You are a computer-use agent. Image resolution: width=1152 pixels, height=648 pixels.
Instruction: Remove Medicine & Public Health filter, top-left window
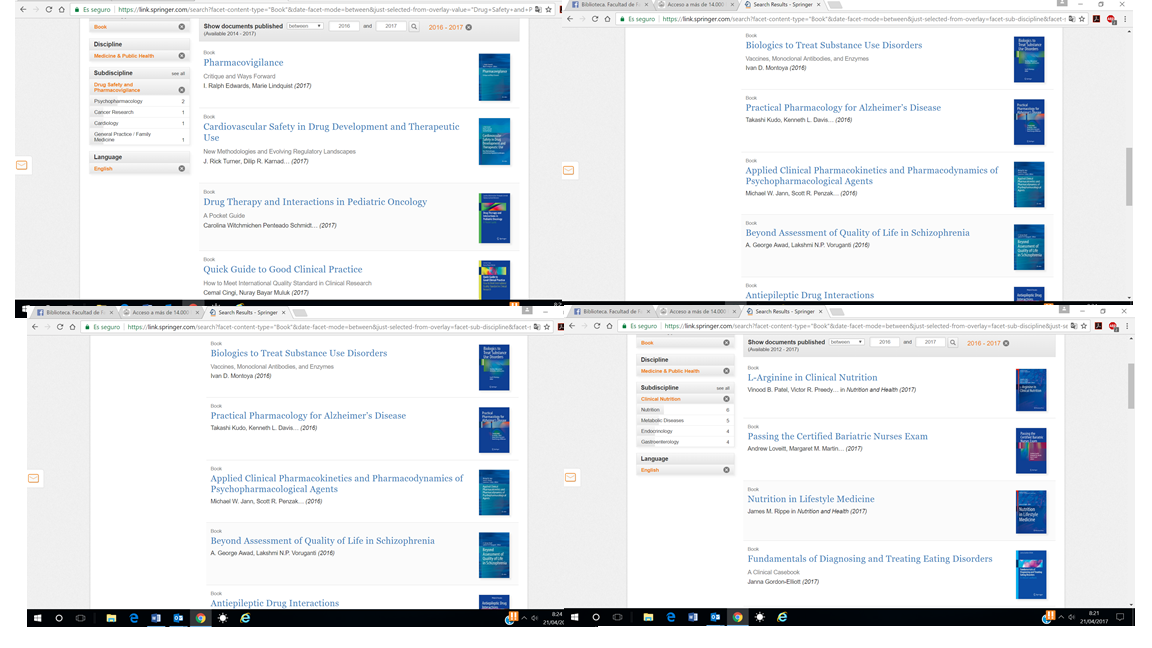(x=181, y=56)
